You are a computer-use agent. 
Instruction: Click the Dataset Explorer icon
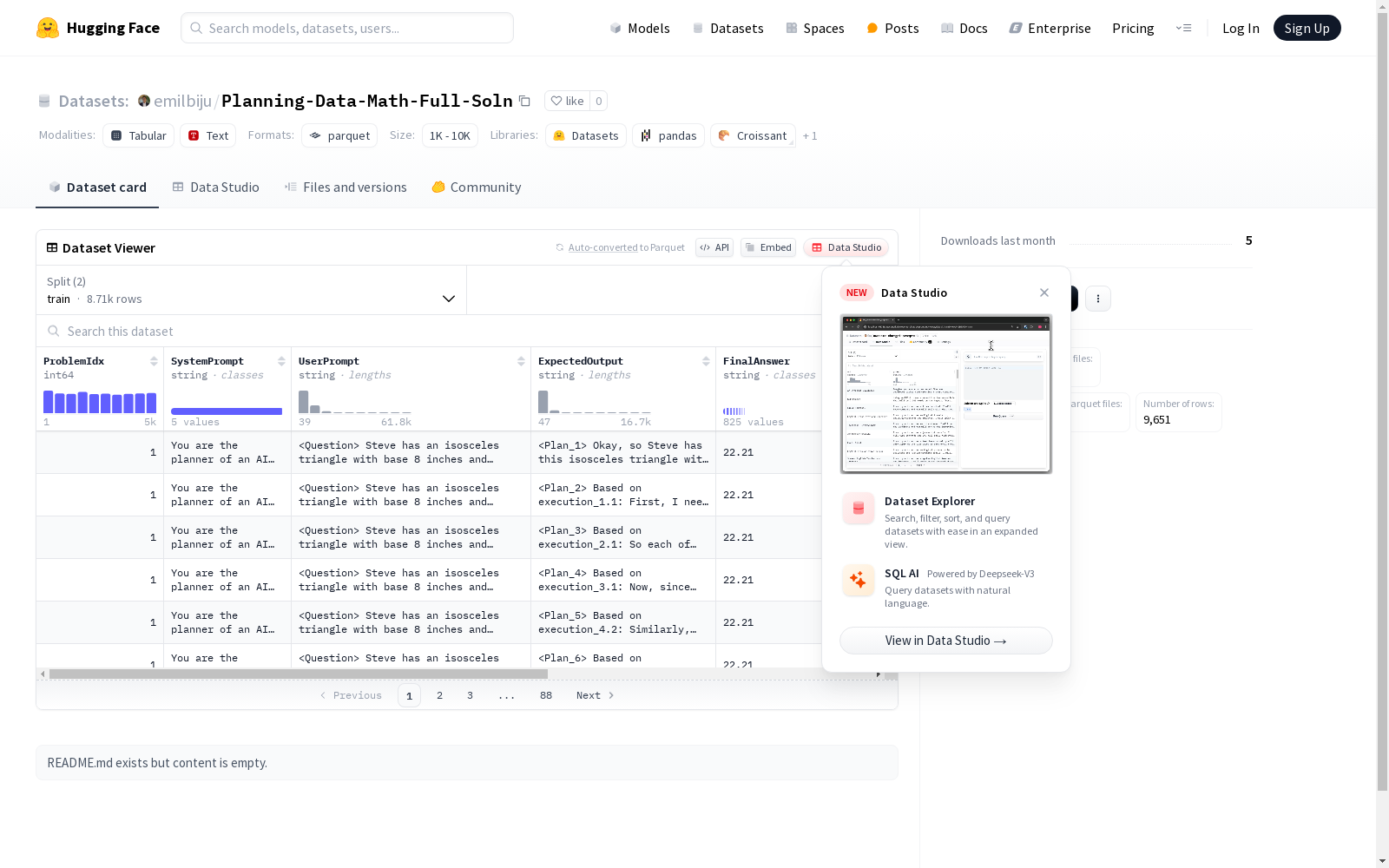tap(859, 509)
